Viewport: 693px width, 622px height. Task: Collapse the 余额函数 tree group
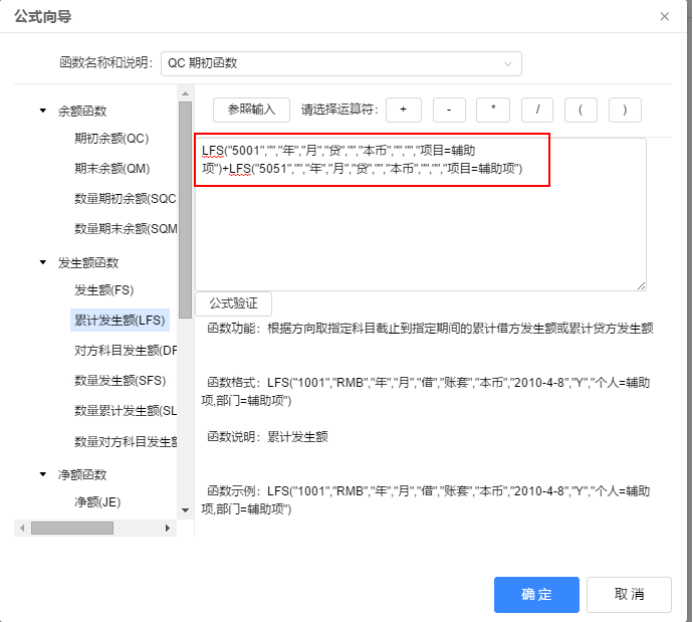coord(43,111)
